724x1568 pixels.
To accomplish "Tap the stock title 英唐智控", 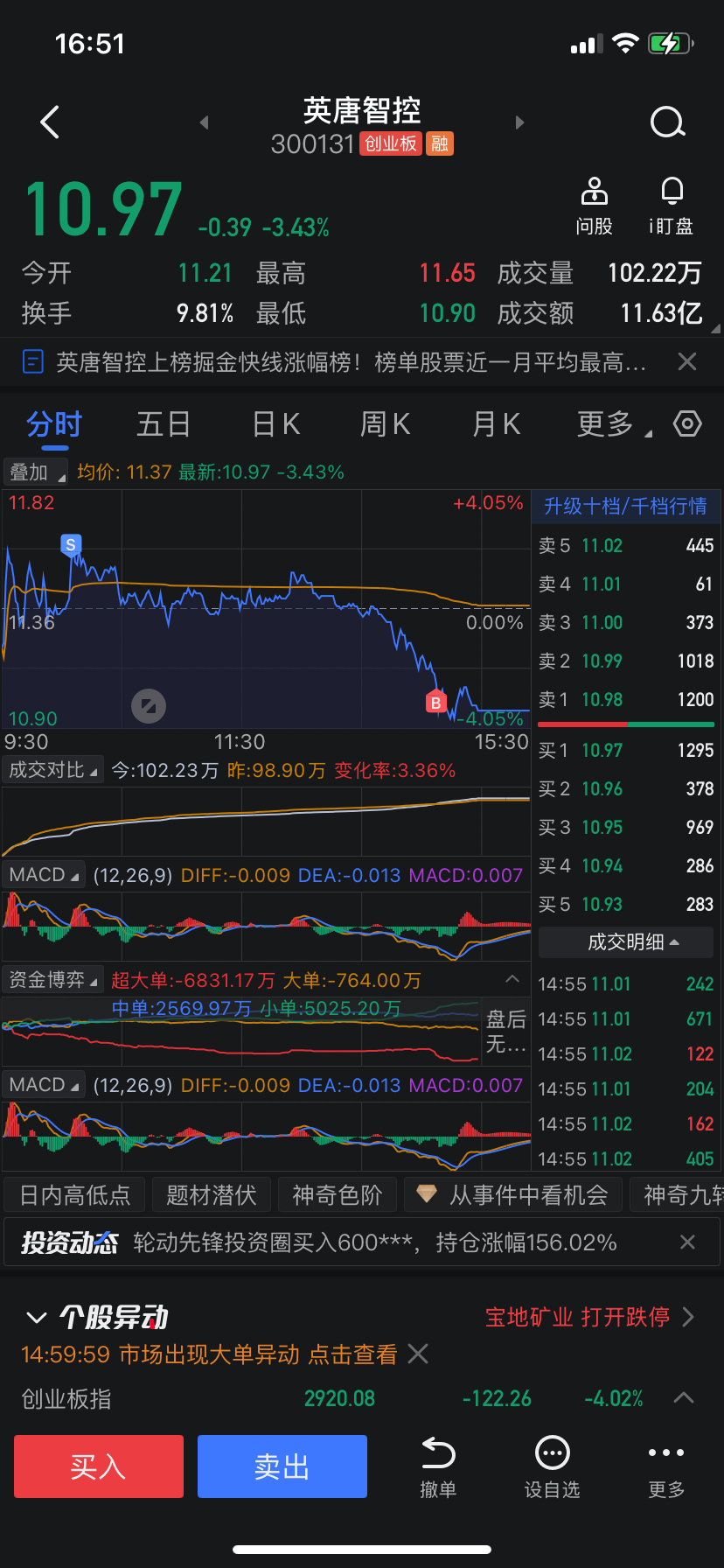I will pos(362,110).
